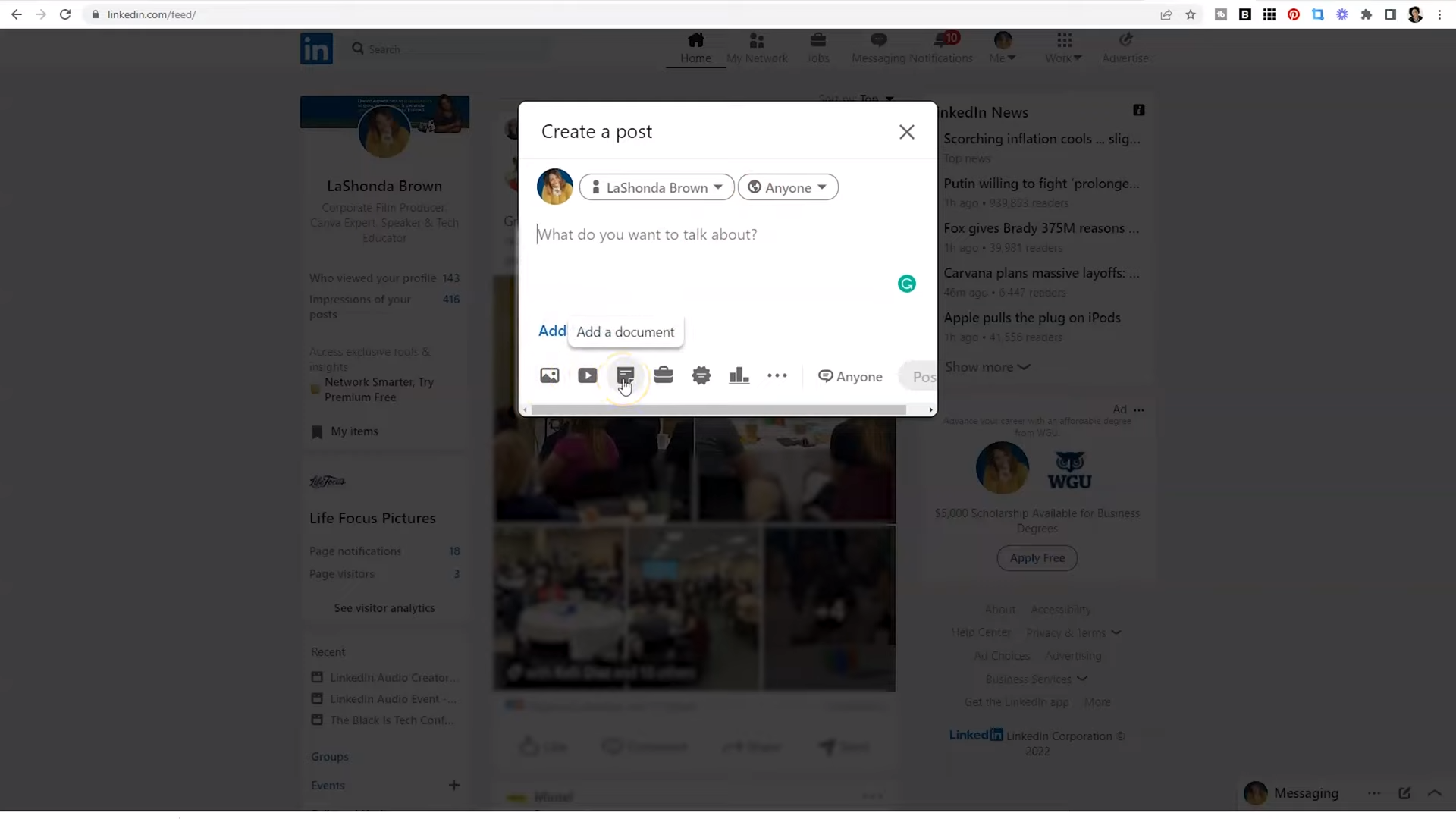Click the share a job briefcase icon
The height and width of the screenshot is (819, 1456).
[x=664, y=375]
